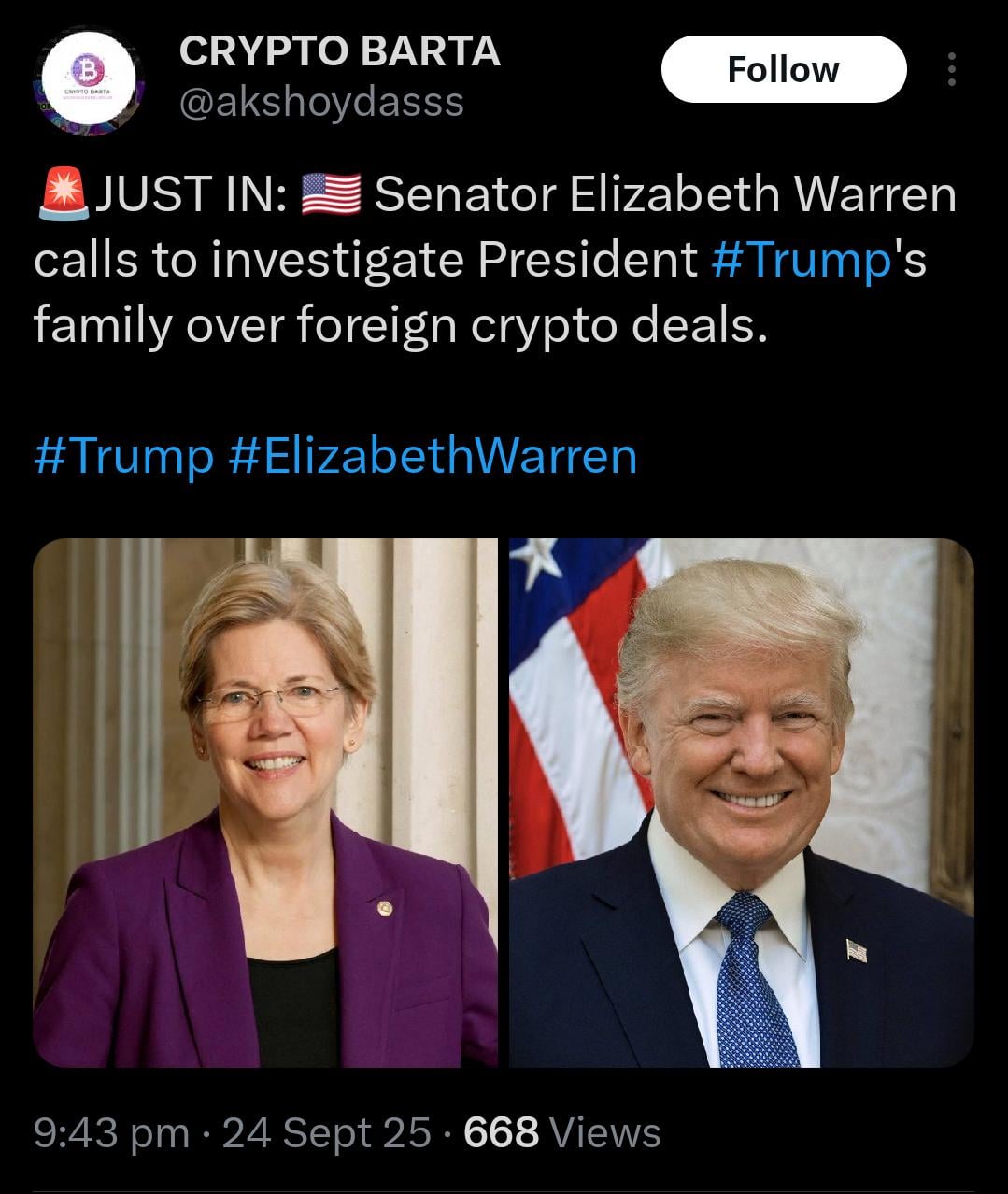Click the 'family over foreign crypto deals' line
This screenshot has height=1194, width=1008.
coord(400,325)
